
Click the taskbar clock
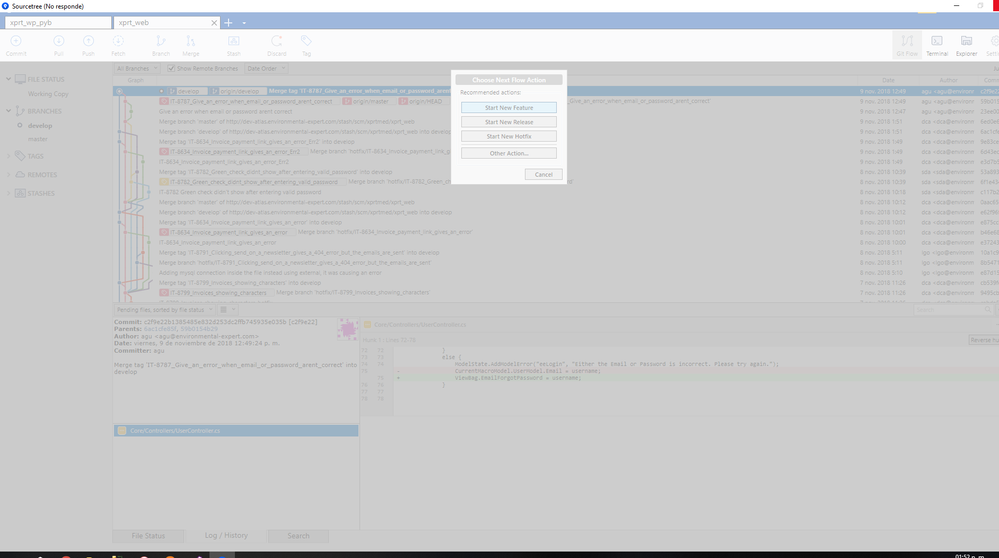pyautogui.click(x=970, y=555)
